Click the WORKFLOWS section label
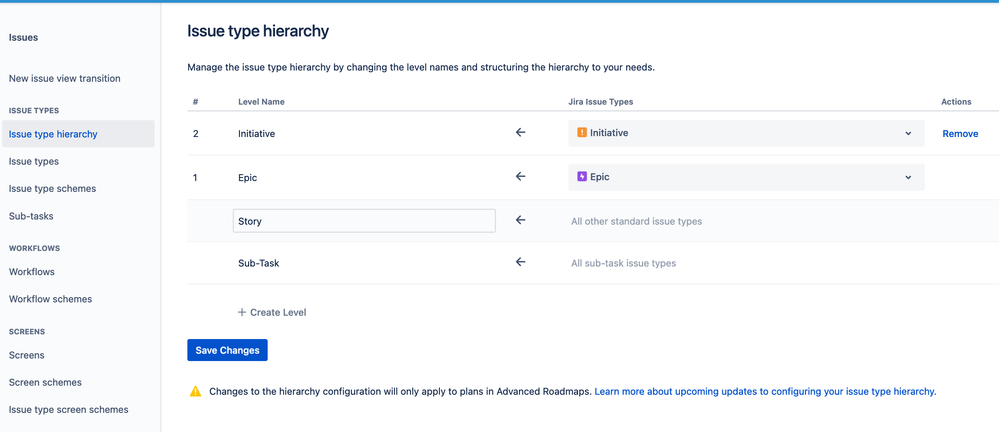Screen dimensions: 999x432 34,248
